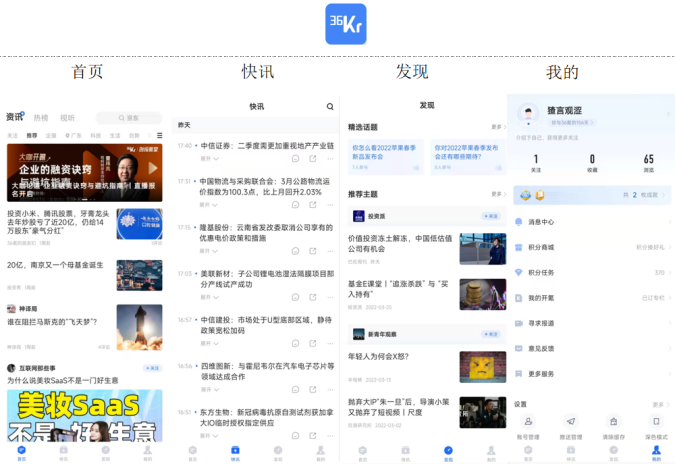
Task: Open topic 你怎么看2022苹果春季新品发布会
Action: pos(386,157)
